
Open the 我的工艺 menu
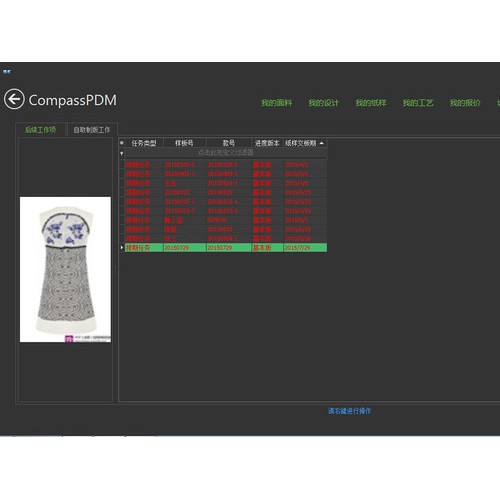click(x=418, y=103)
